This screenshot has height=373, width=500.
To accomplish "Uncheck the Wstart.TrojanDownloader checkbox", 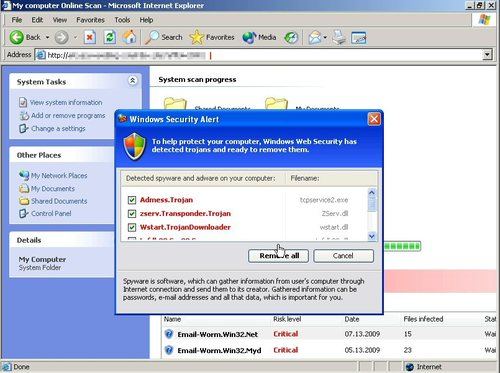I will 132,227.
